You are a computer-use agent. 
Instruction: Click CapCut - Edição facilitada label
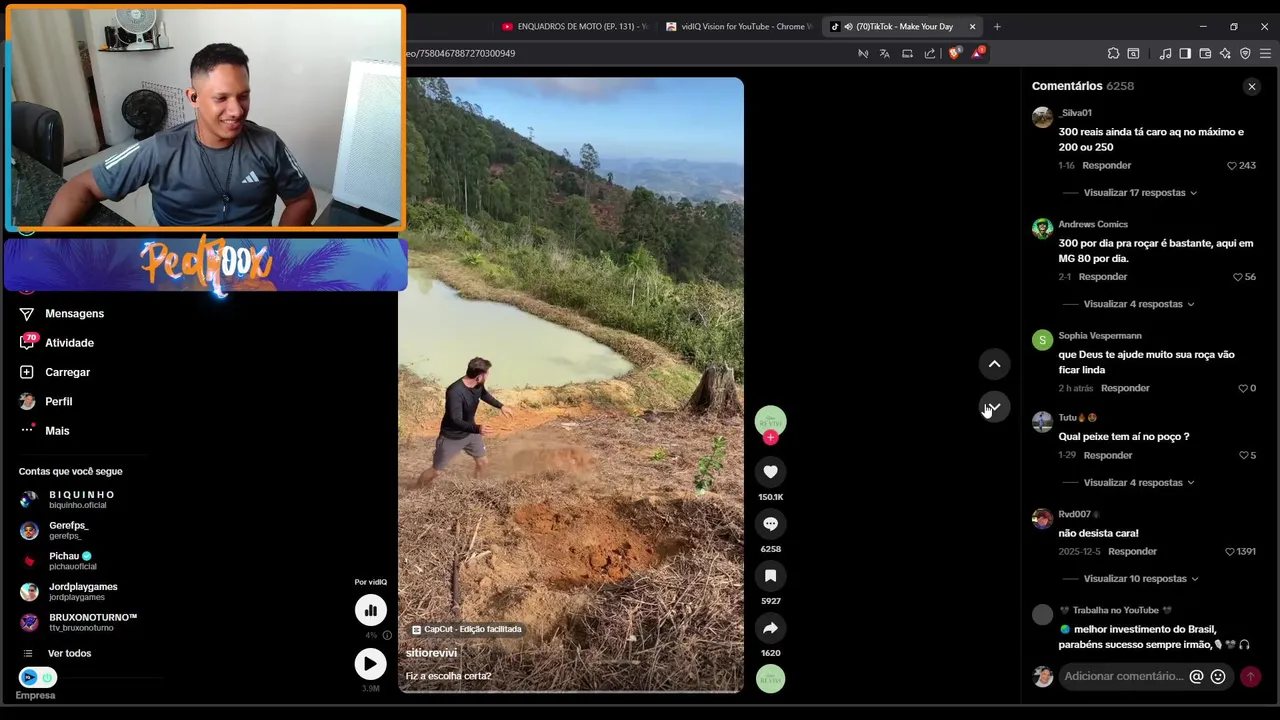pyautogui.click(x=467, y=630)
